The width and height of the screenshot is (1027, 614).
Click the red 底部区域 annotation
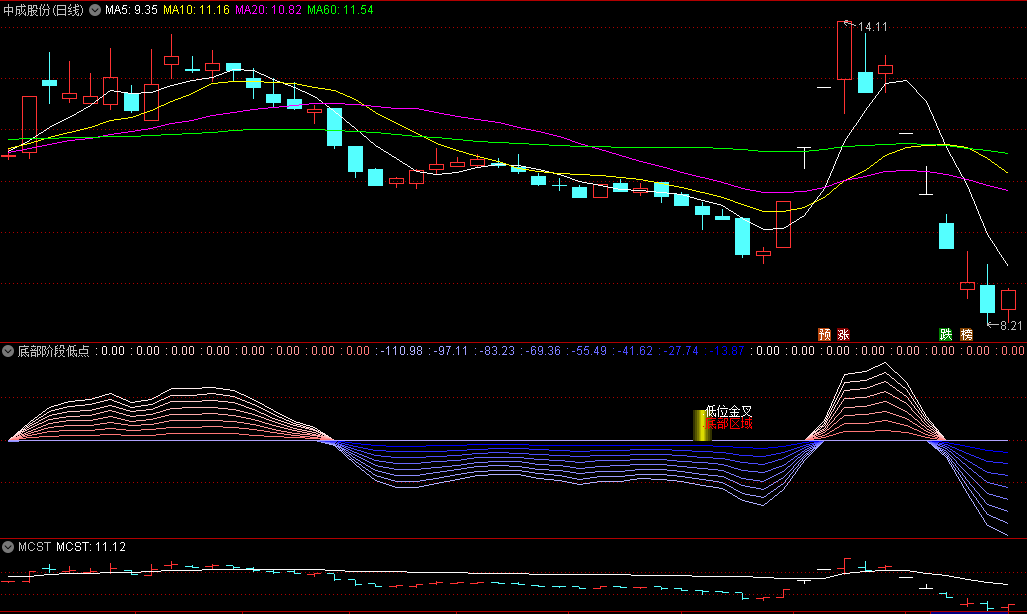click(x=729, y=424)
